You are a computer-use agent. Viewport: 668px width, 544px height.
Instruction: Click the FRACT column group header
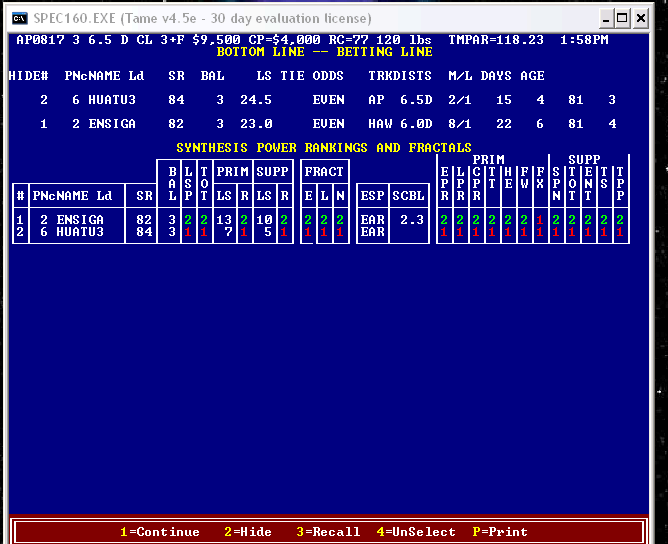[x=324, y=172]
